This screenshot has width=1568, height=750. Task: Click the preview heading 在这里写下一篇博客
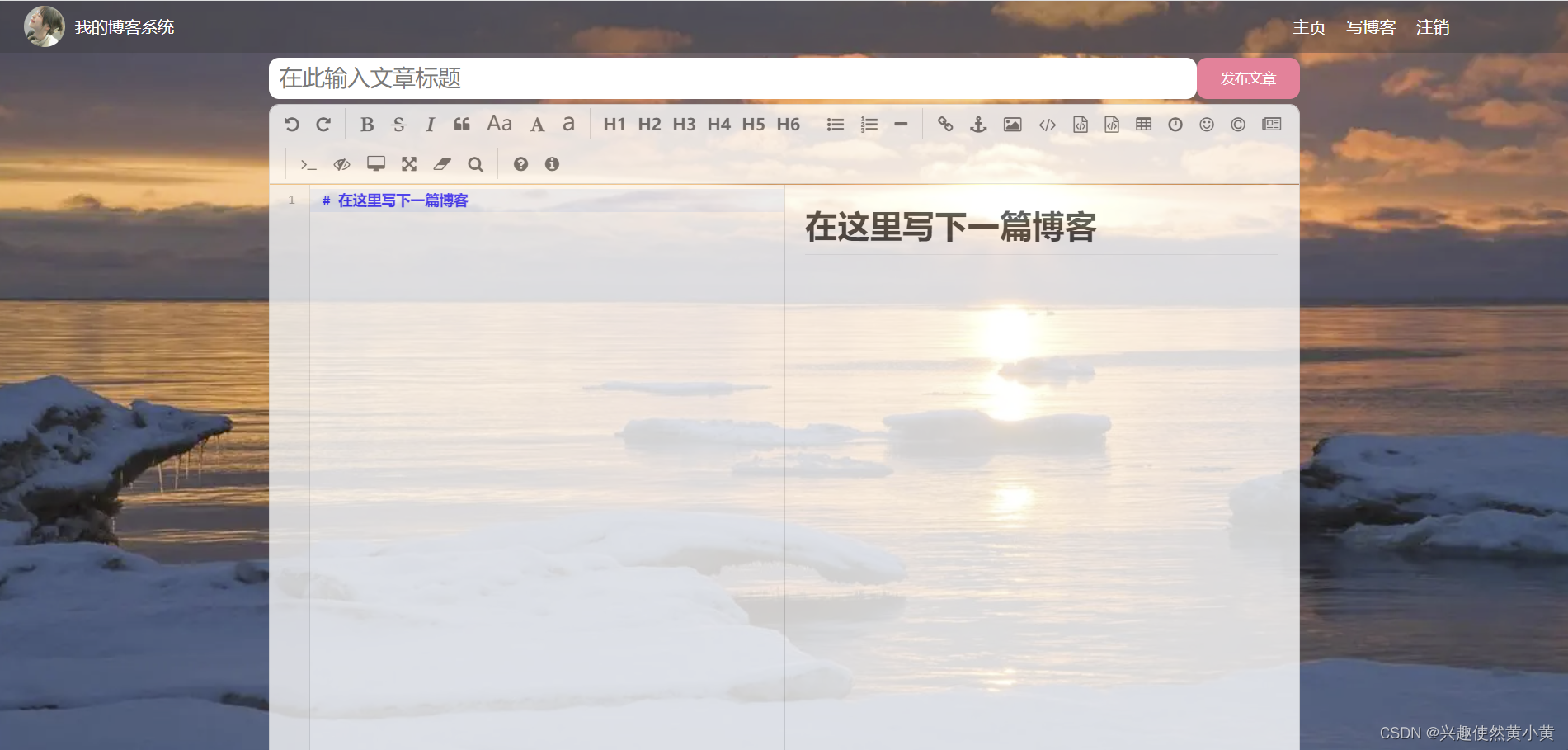(x=950, y=227)
